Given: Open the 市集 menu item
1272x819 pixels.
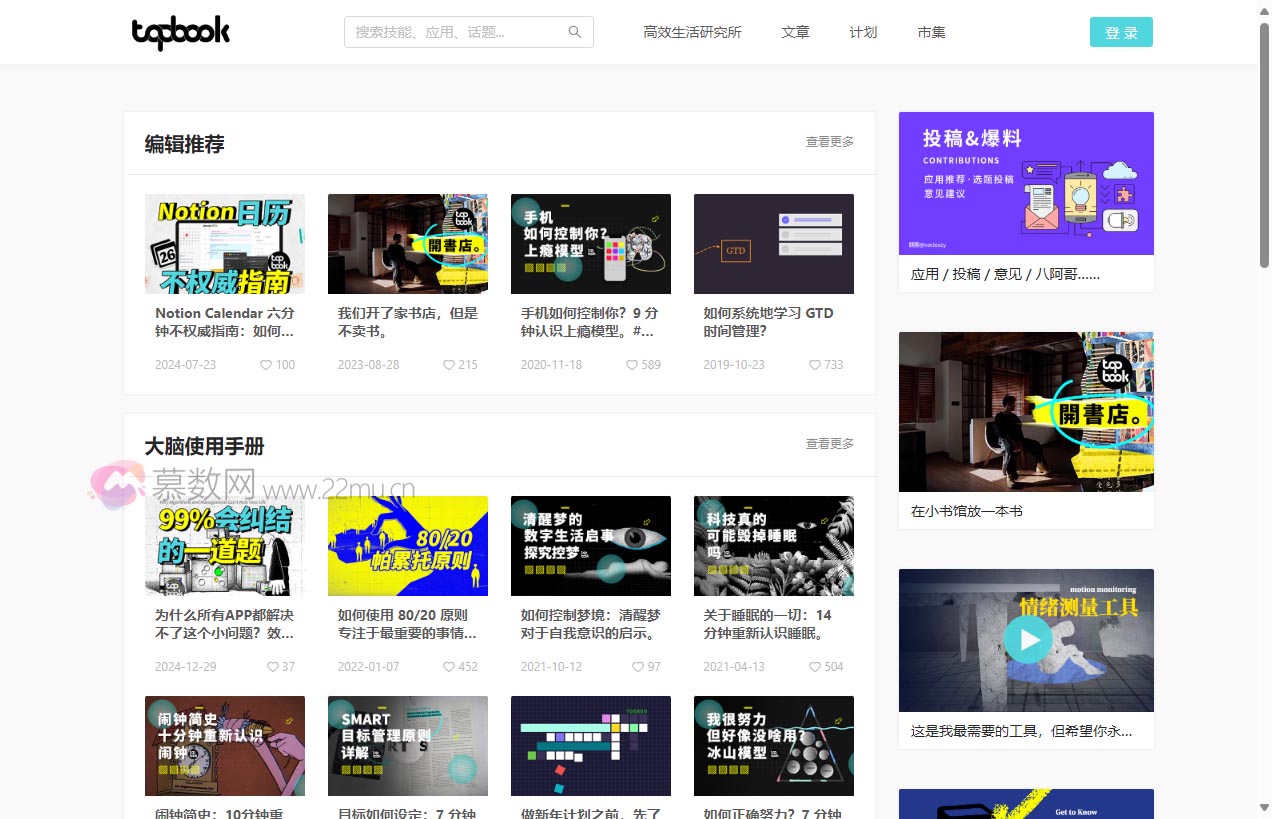Looking at the screenshot, I should click(930, 32).
